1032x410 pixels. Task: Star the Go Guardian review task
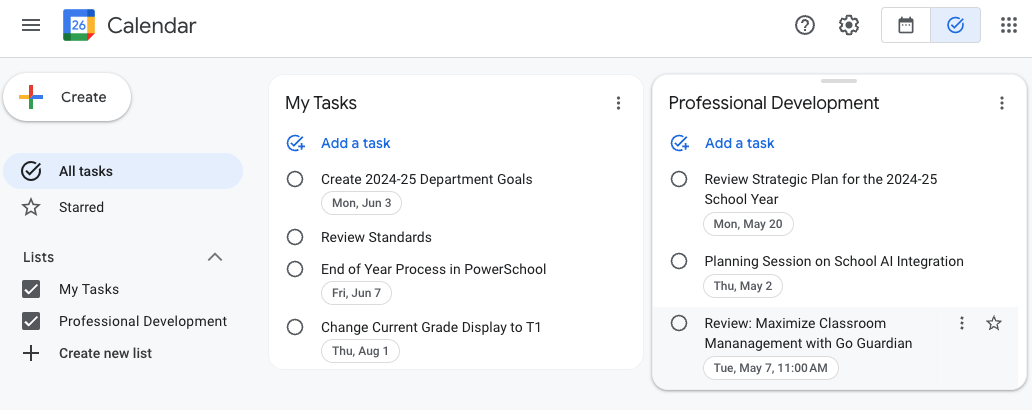pos(993,323)
